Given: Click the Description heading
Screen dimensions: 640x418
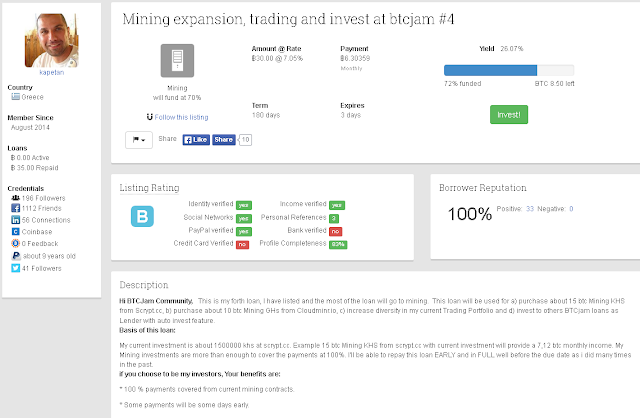Looking at the screenshot, I should (x=144, y=285).
